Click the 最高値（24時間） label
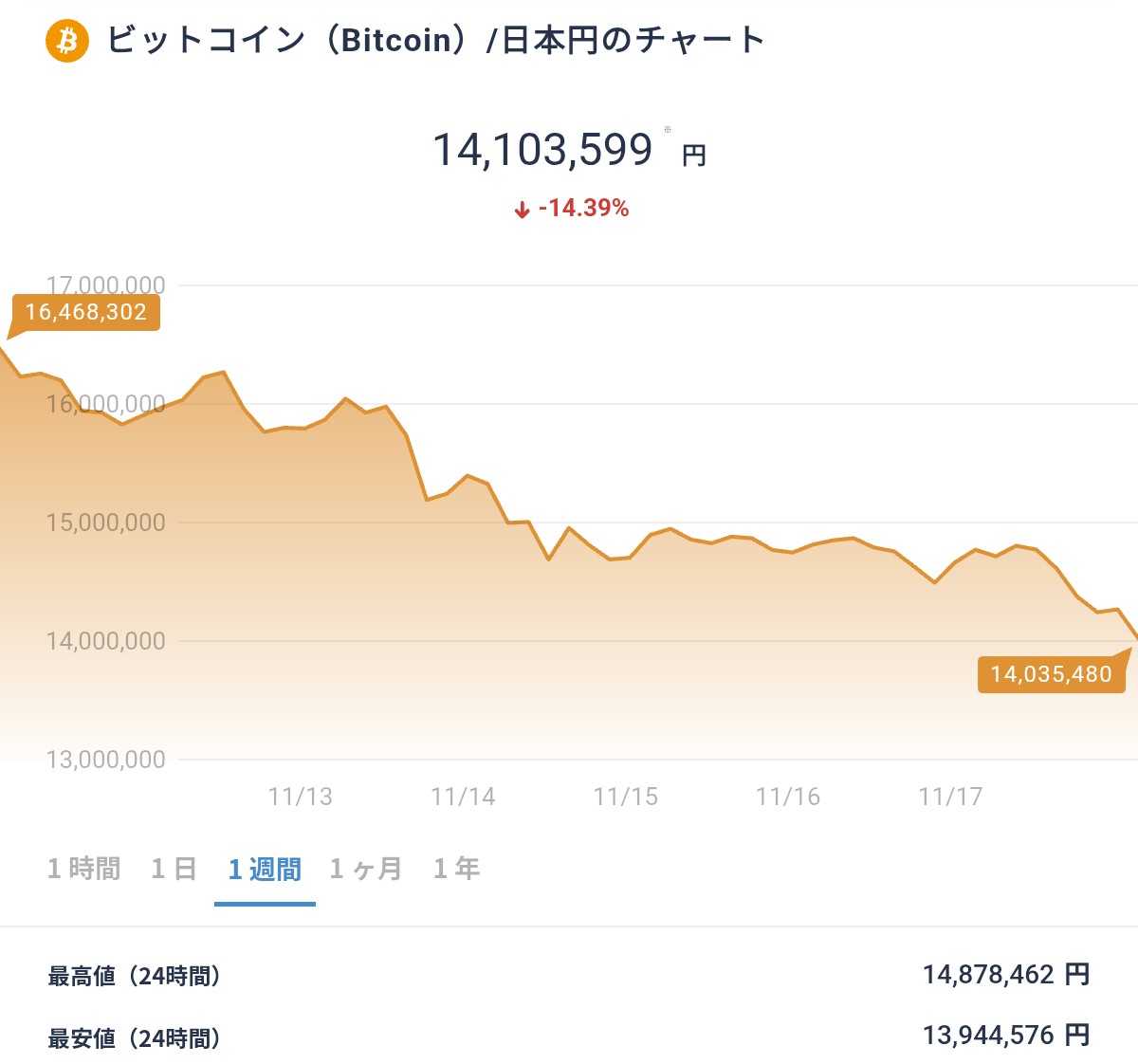Viewport: 1138px width, 1064px height. [x=134, y=976]
